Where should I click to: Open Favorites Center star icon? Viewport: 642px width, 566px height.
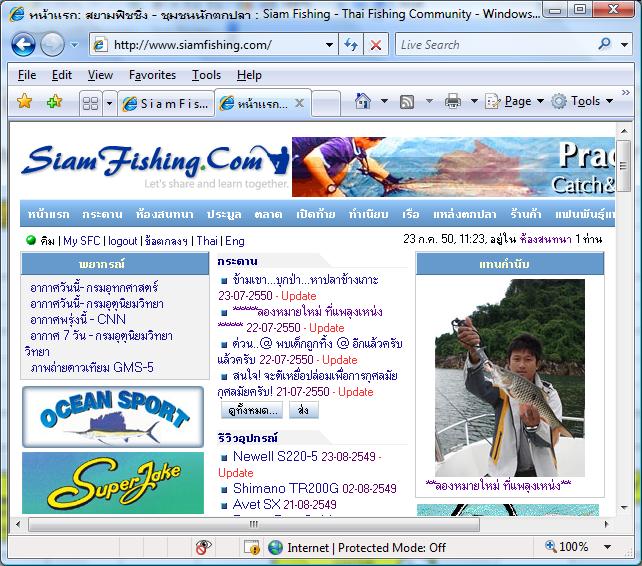[24, 101]
